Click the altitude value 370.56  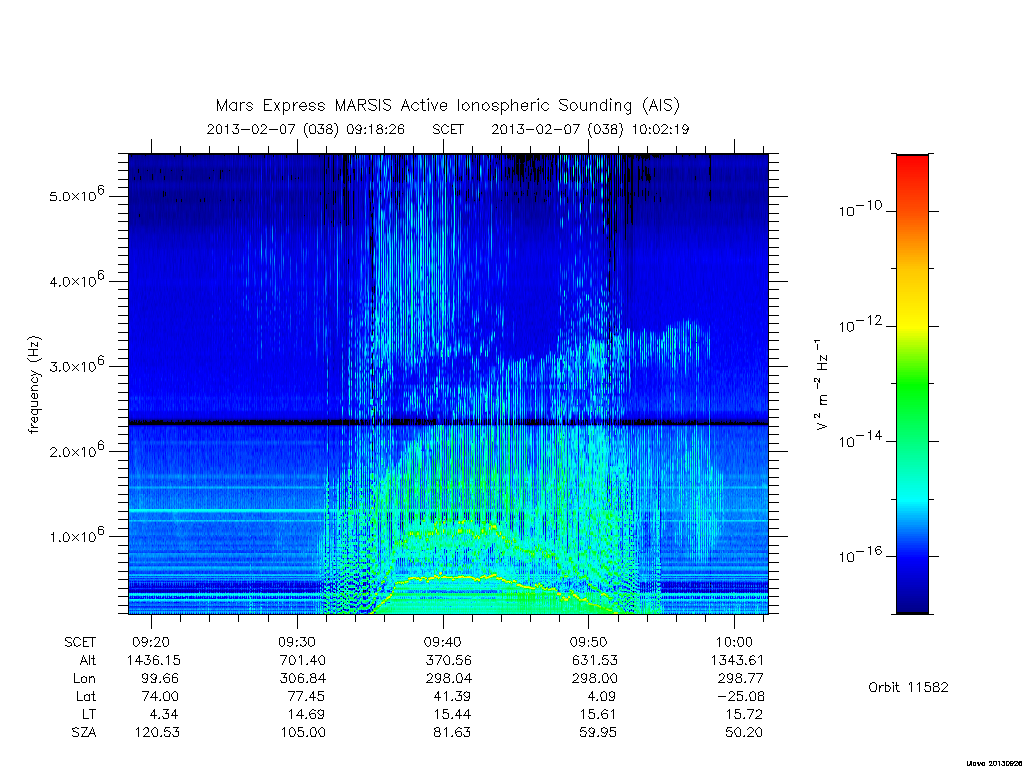(447, 660)
